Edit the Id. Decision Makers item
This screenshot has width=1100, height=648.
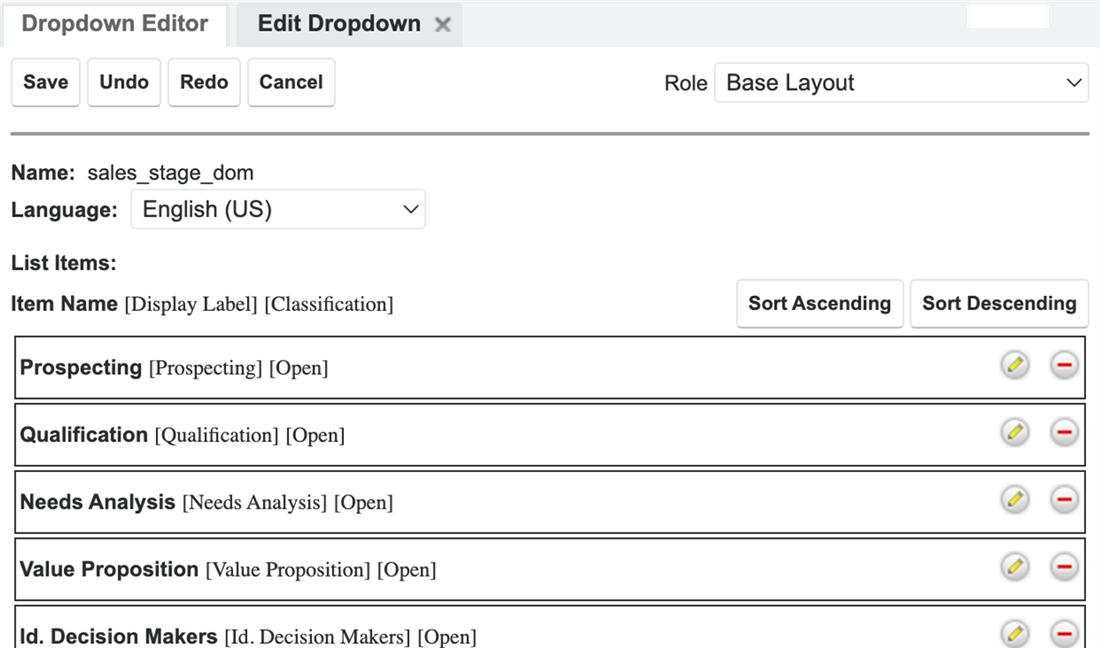[1014, 633]
